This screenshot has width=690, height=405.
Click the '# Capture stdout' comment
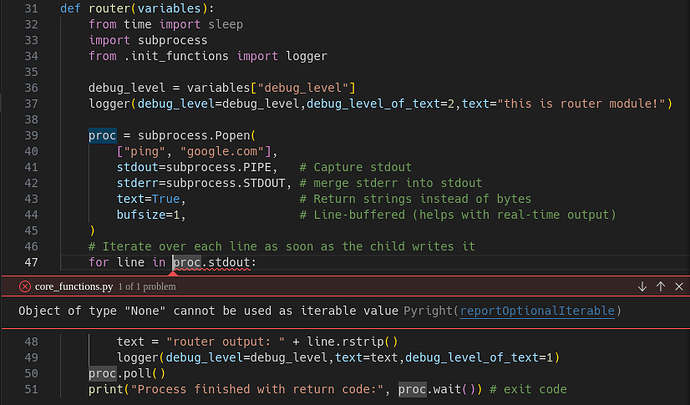[356, 167]
